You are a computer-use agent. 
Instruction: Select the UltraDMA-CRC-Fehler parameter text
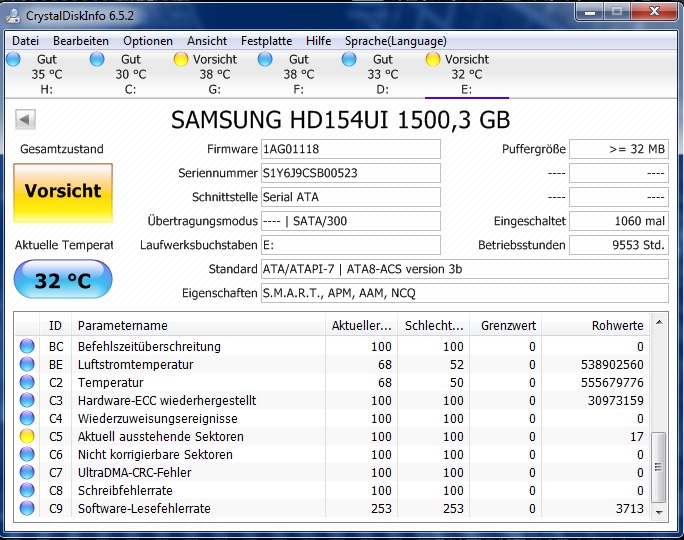(134, 473)
